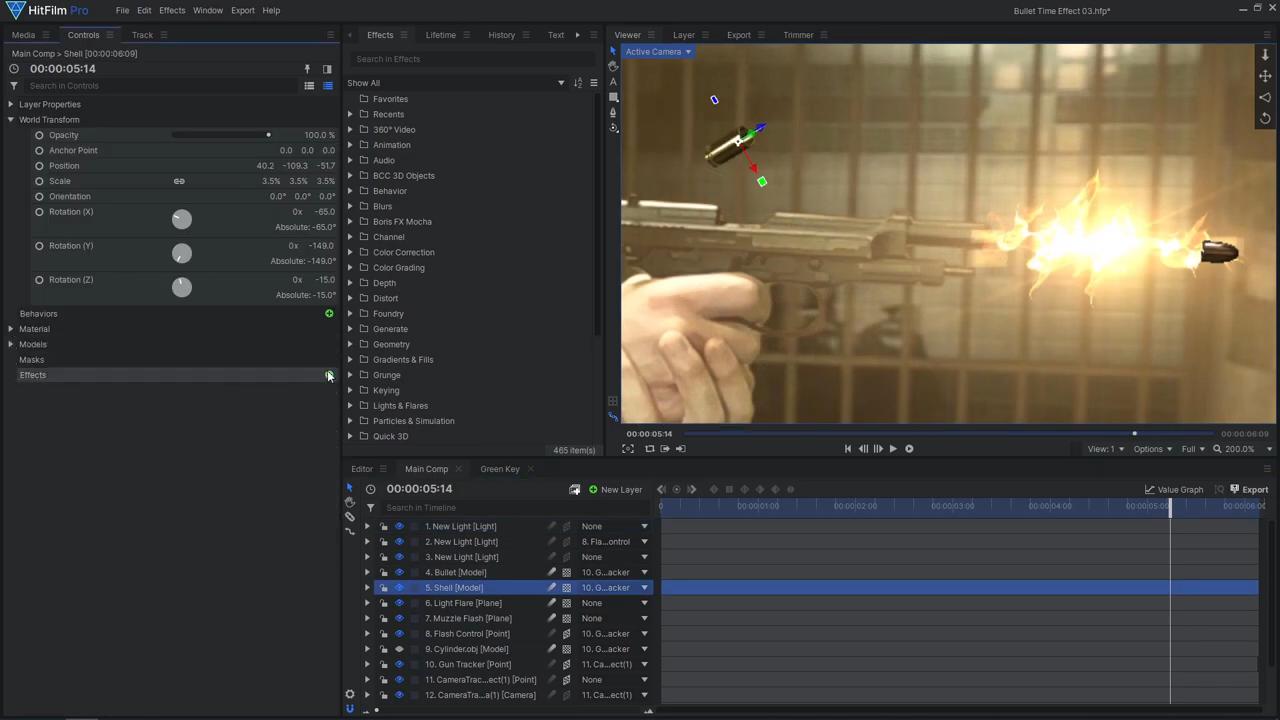Switch to the Lifetime tab
This screenshot has width=1280, height=720.
[440, 35]
